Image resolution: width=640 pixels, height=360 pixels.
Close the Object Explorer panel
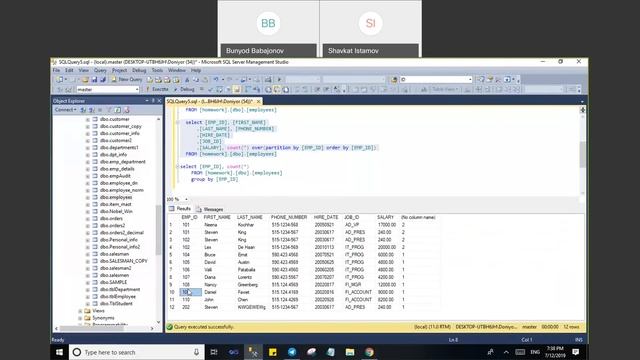pyautogui.click(x=160, y=100)
